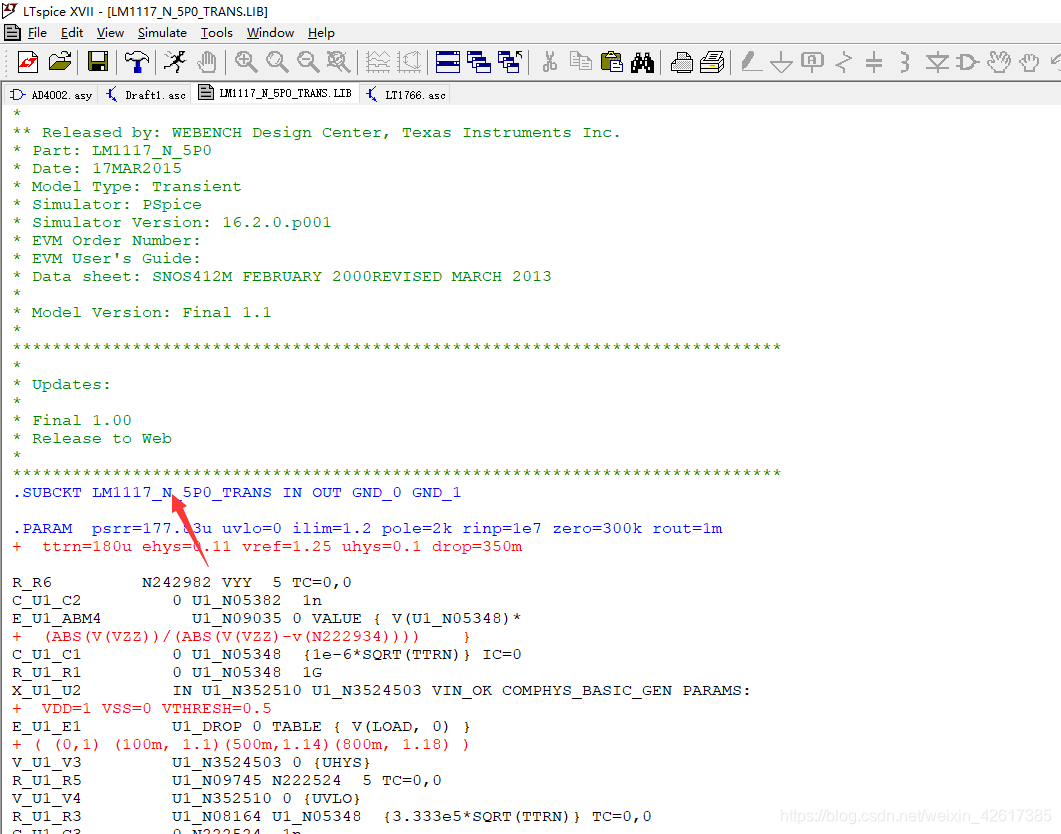Click the New Schematic icon
1061x834 pixels.
click(x=28, y=62)
